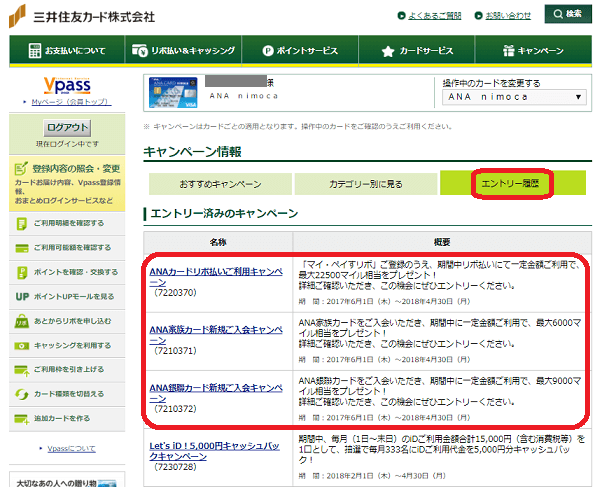
Task: Open 登録内容の照会・変更 section
Action: click(x=67, y=184)
